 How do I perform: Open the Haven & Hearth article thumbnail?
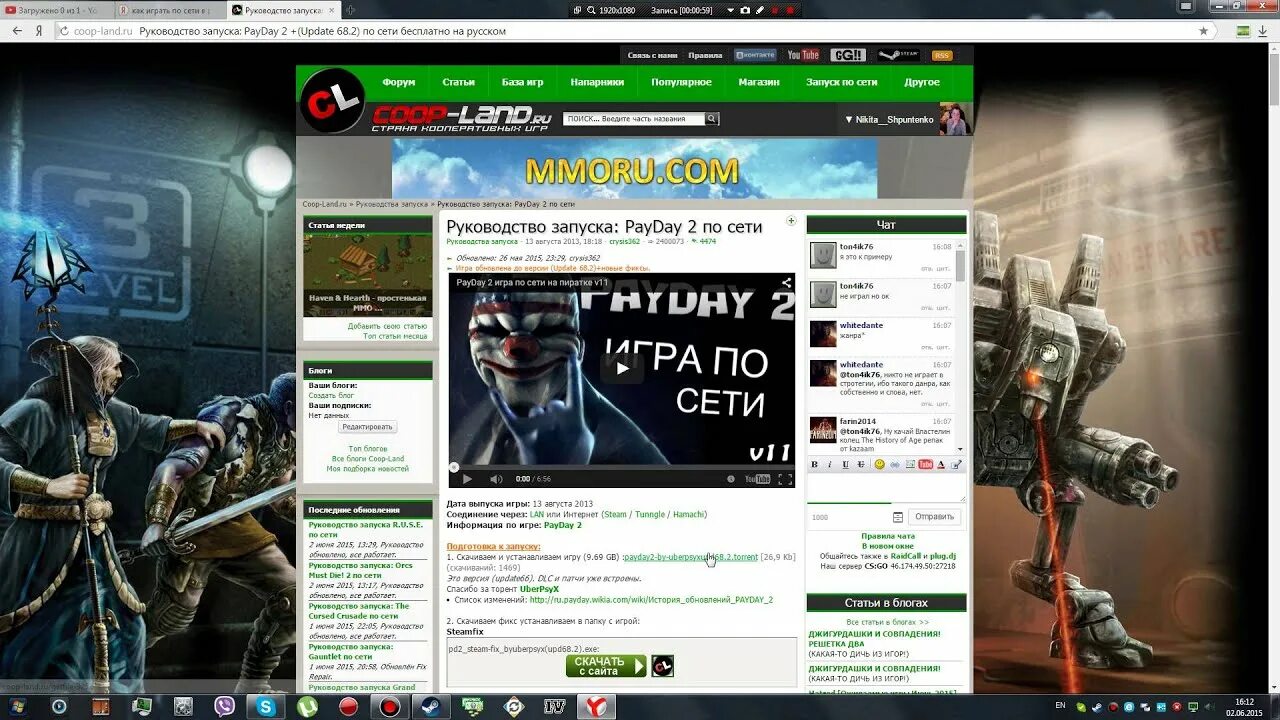click(x=367, y=275)
